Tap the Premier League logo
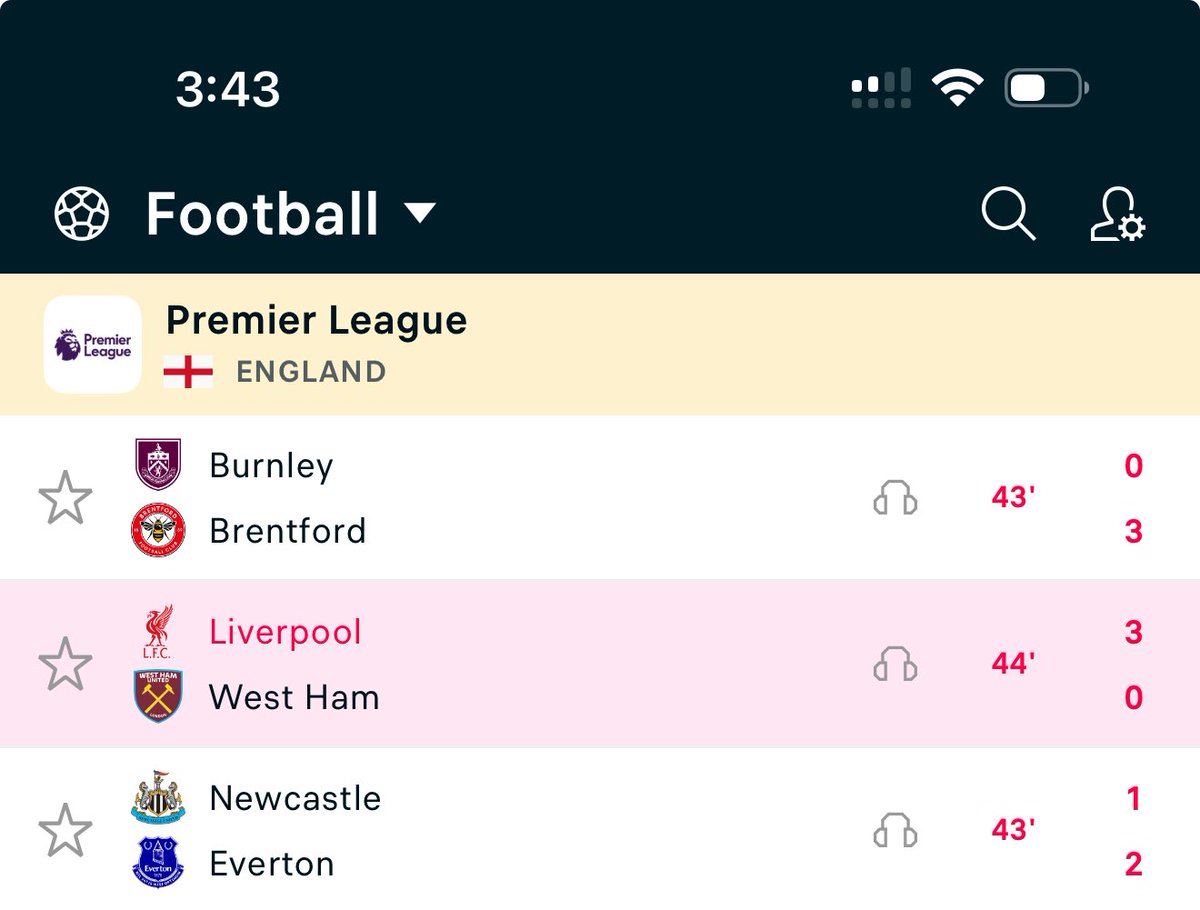The image size is (1200, 910). click(93, 345)
